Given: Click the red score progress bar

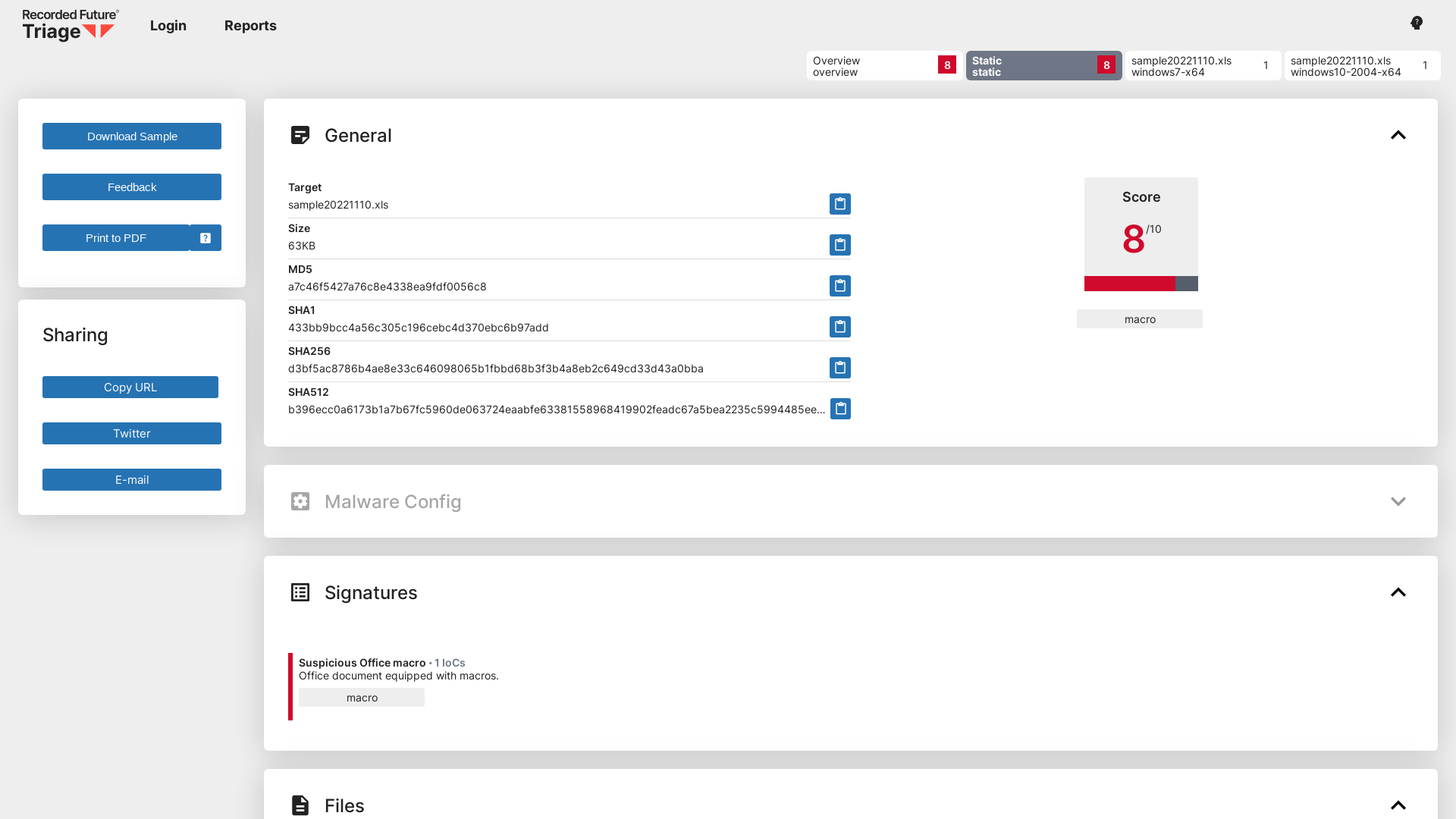Looking at the screenshot, I should tap(1129, 284).
